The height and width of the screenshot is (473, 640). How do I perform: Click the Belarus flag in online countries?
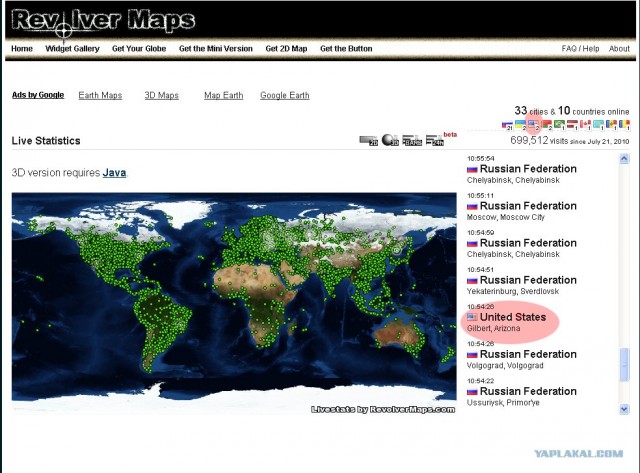547,124
